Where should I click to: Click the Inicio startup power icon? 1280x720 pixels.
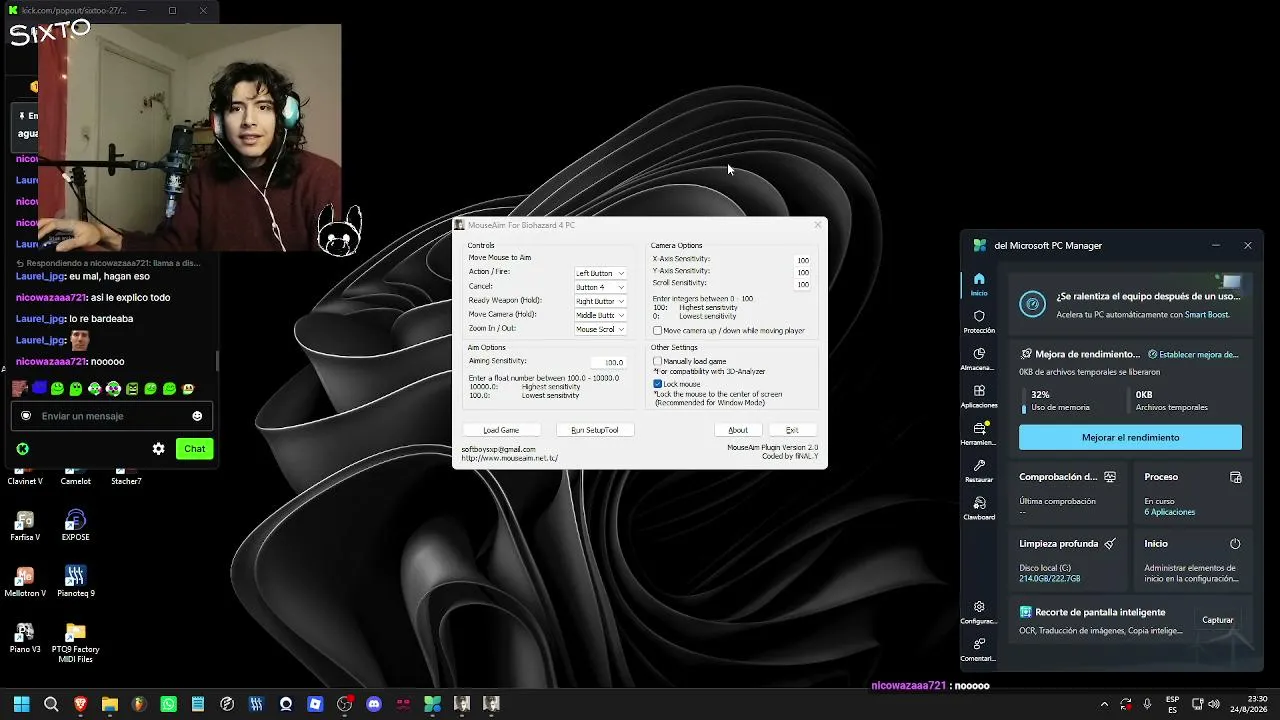1235,544
